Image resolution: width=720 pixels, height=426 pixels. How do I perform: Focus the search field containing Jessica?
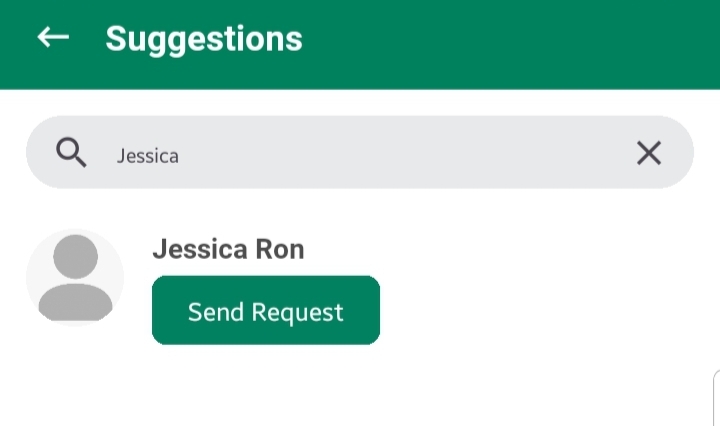360,153
